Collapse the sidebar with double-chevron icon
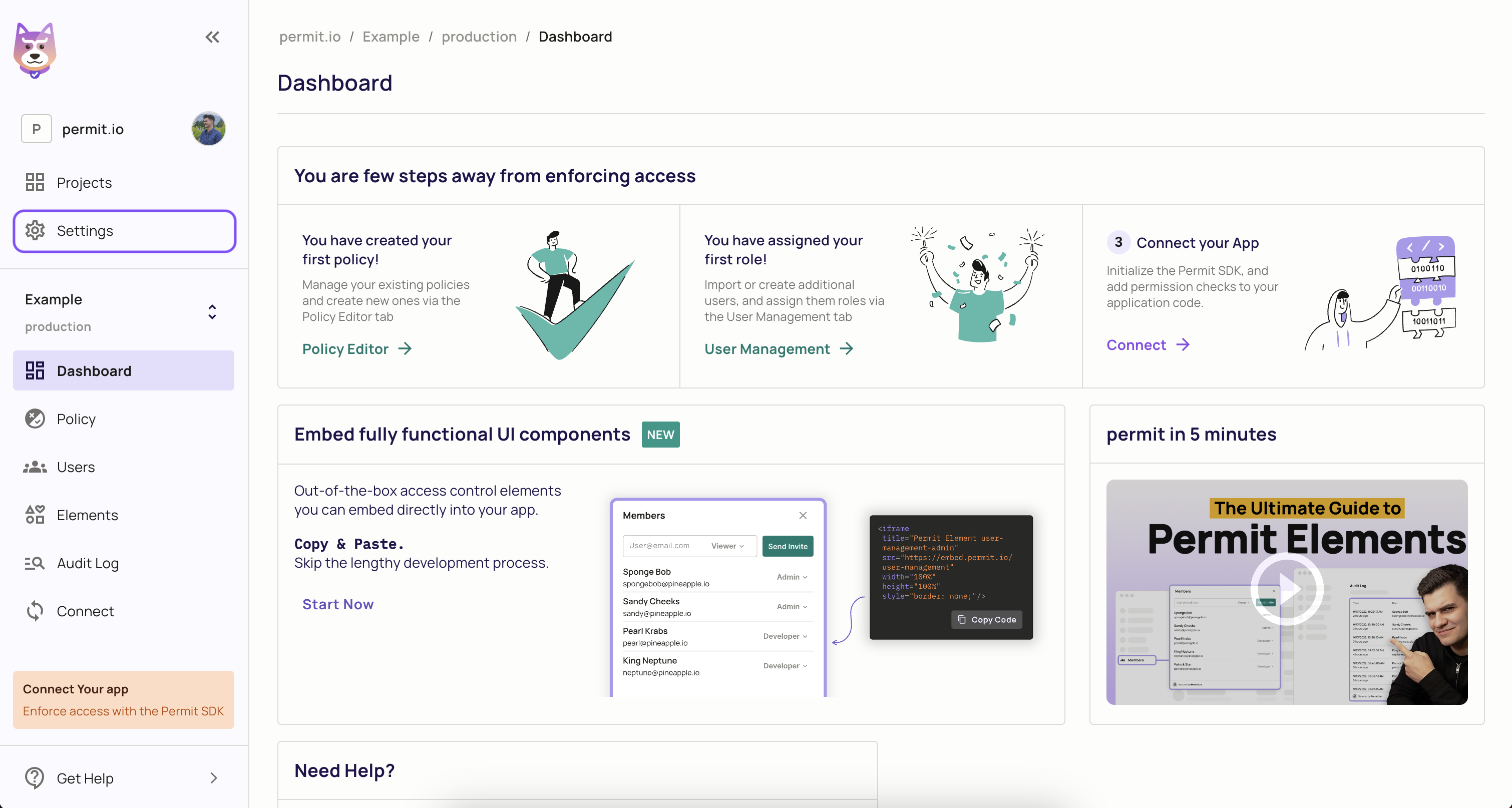Viewport: 1512px width, 808px height. pos(212,37)
